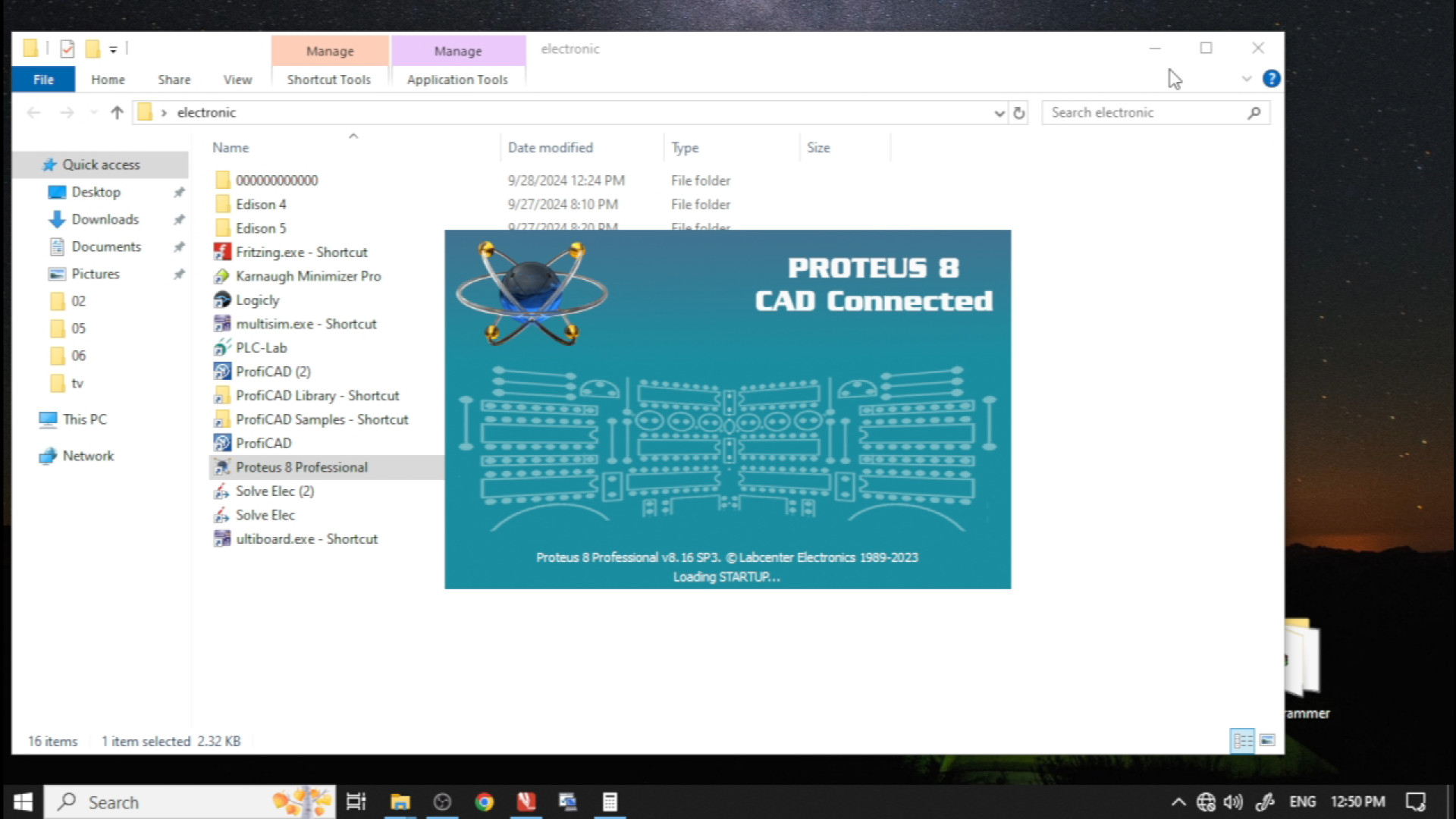Select the ultiboard.exe shortcut icon
The width and height of the screenshot is (1456, 819).
click(222, 539)
